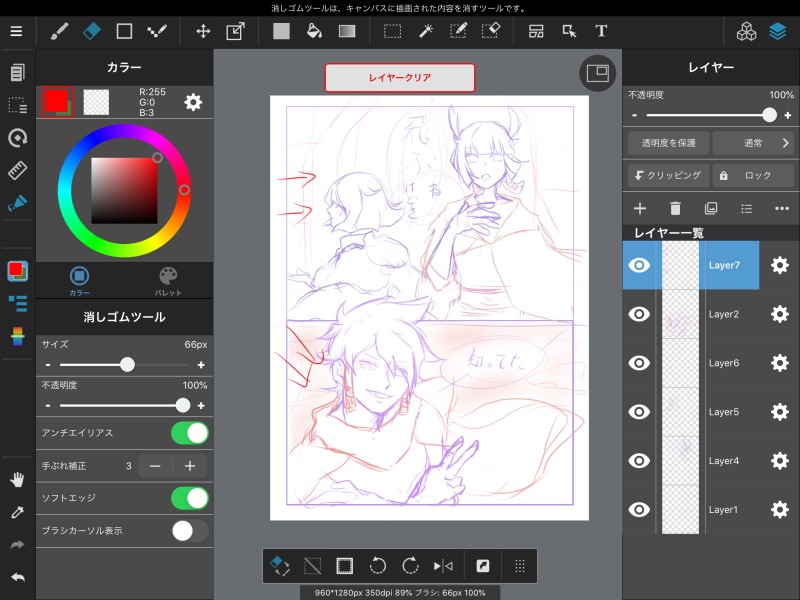Select the Hand pan tool

coord(17,480)
